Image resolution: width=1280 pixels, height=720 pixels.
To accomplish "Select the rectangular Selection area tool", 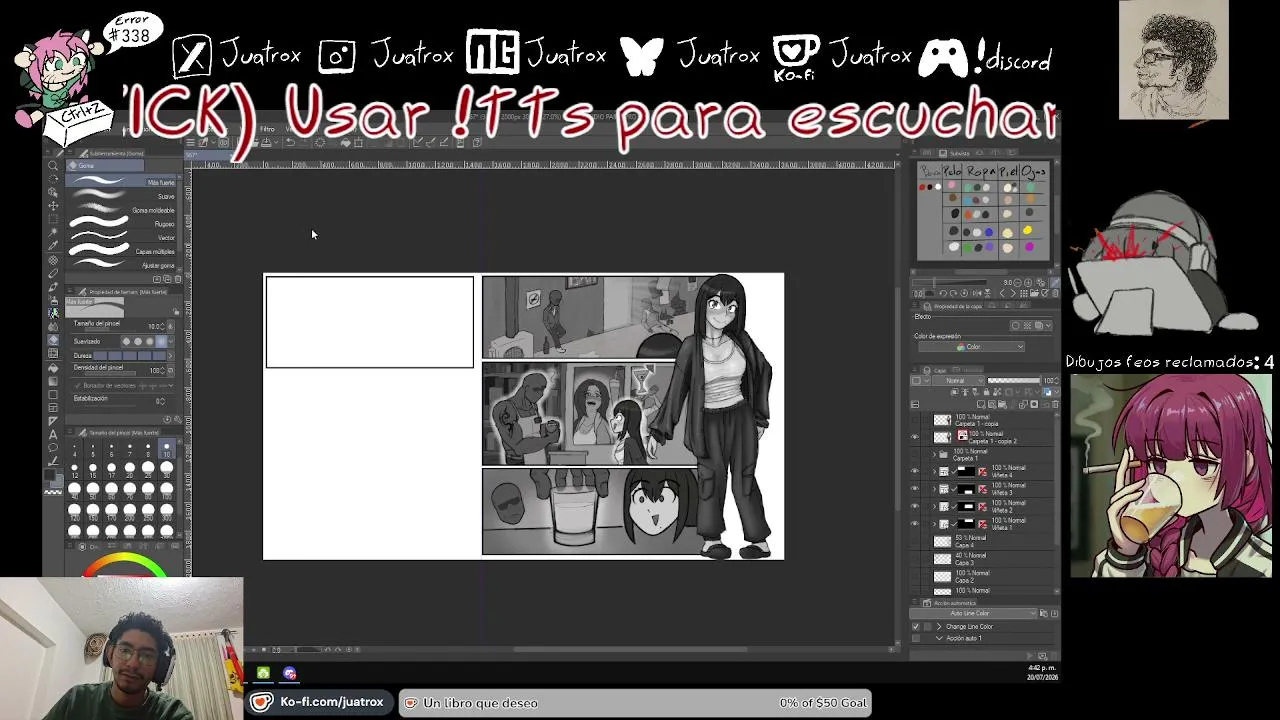I will (x=53, y=219).
